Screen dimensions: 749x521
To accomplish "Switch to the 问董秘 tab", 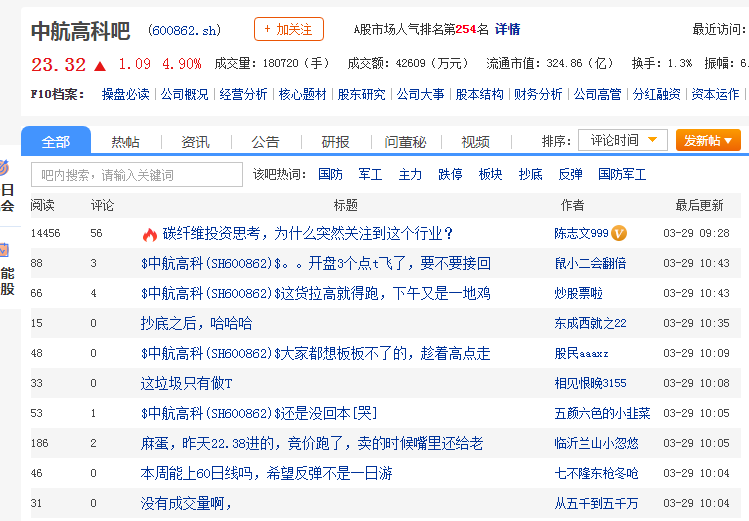I will coord(405,142).
